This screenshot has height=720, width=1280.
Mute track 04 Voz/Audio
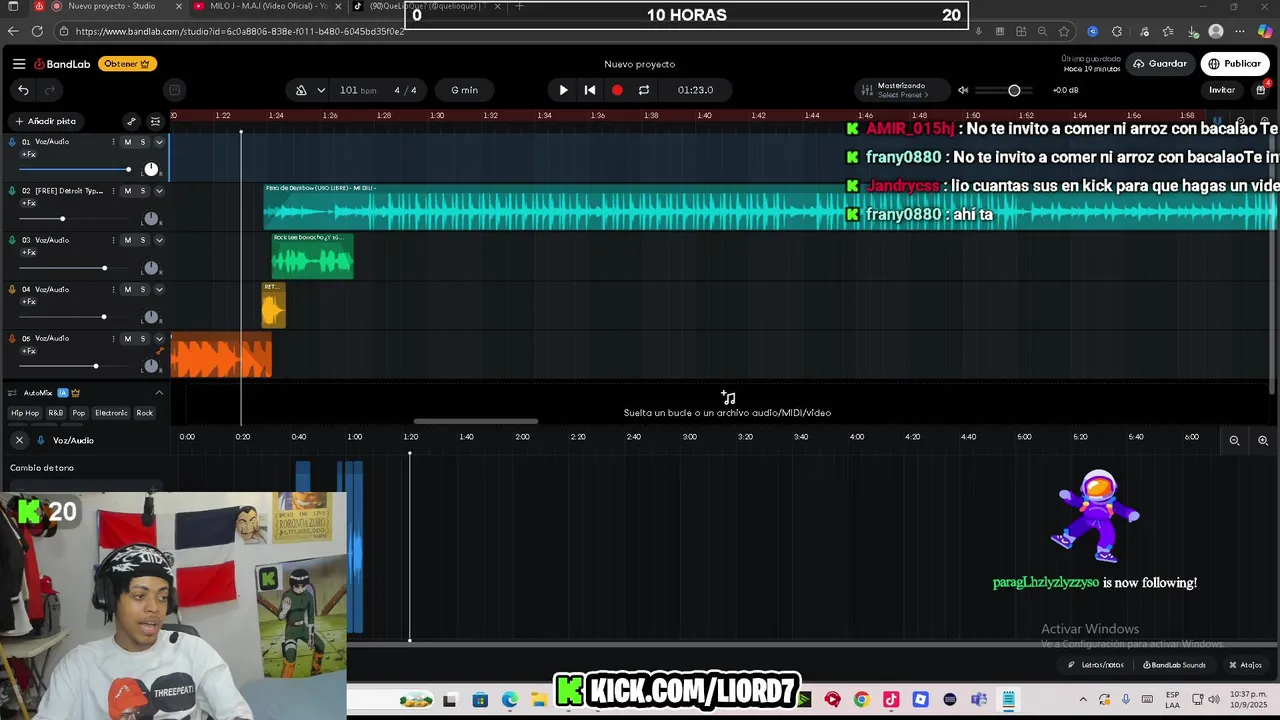[127, 289]
